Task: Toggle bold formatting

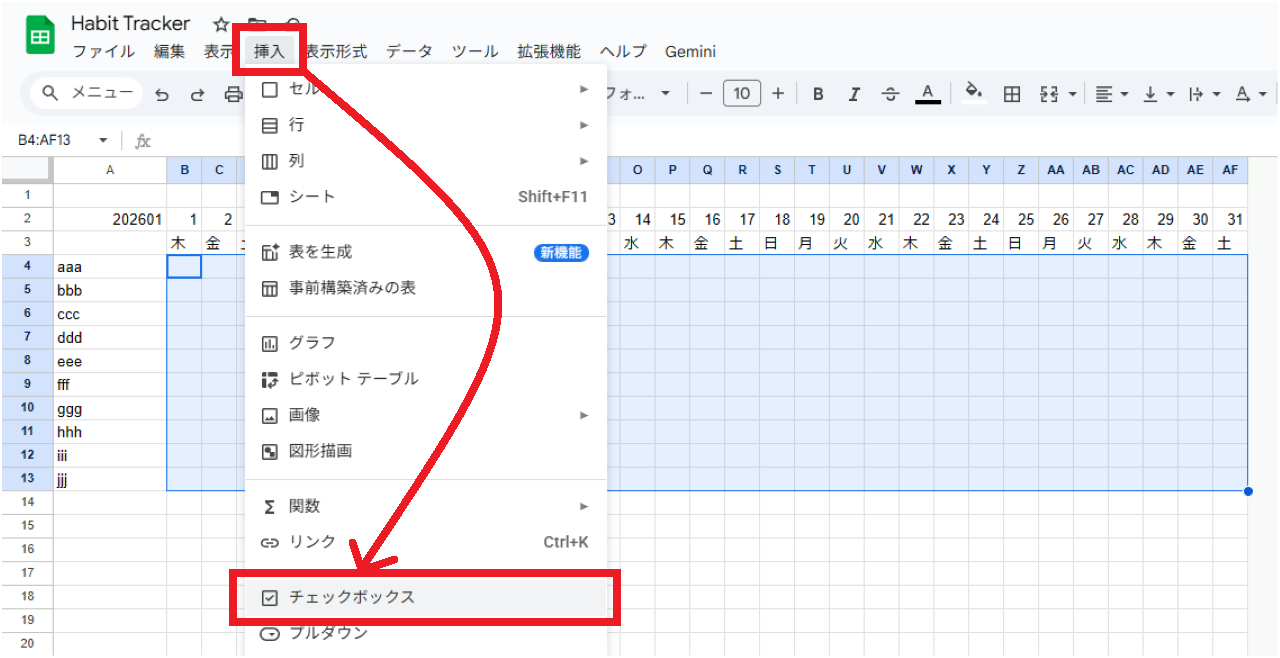Action: pos(818,93)
